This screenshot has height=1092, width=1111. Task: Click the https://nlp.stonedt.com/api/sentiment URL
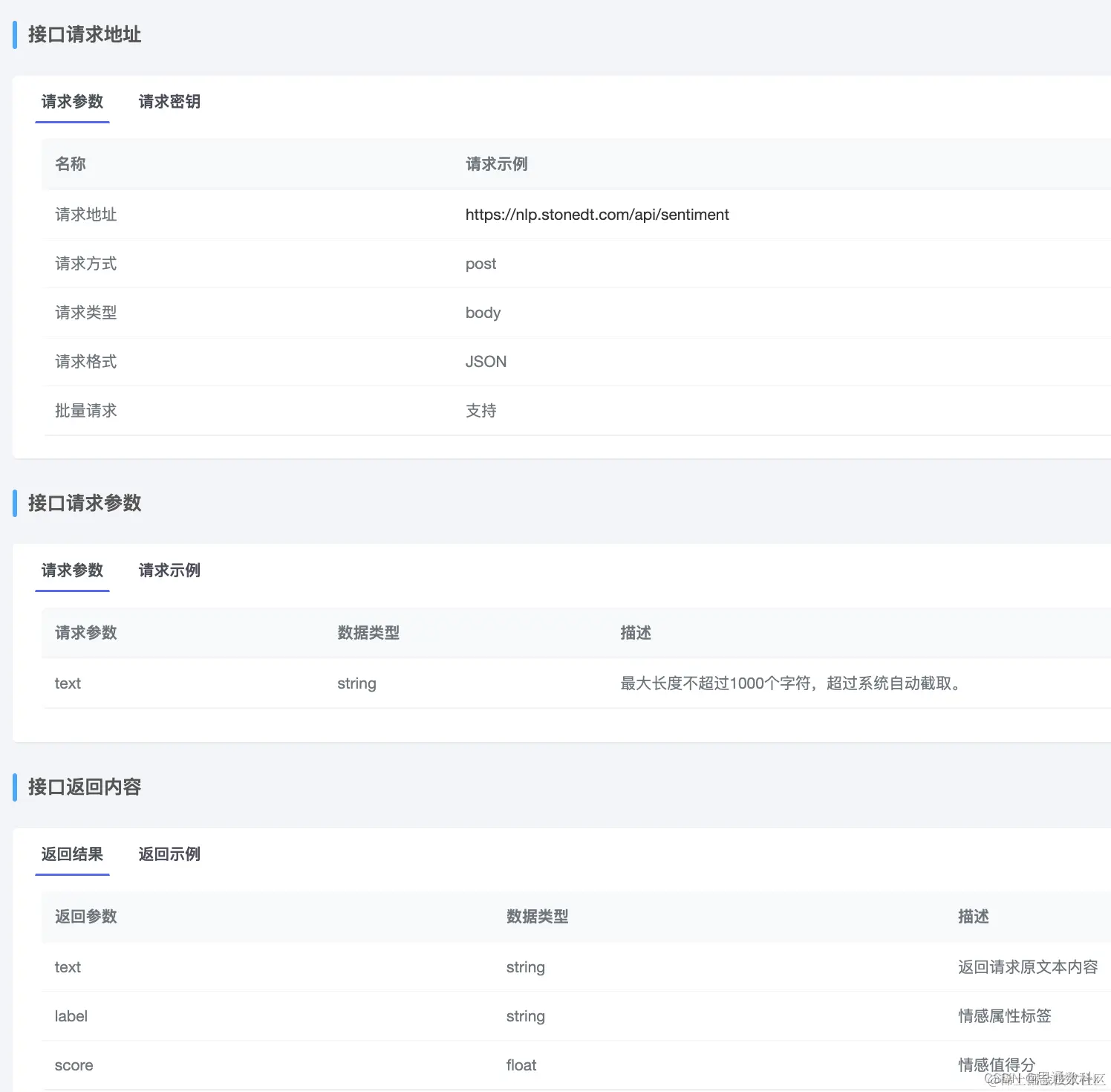coord(597,215)
